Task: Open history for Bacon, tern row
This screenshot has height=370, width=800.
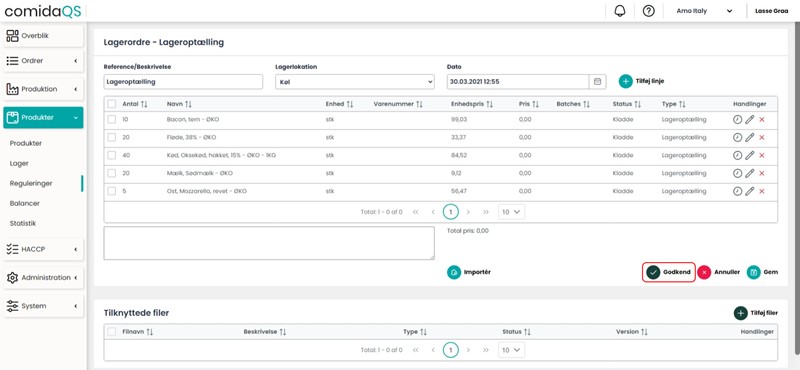Action: [x=737, y=119]
